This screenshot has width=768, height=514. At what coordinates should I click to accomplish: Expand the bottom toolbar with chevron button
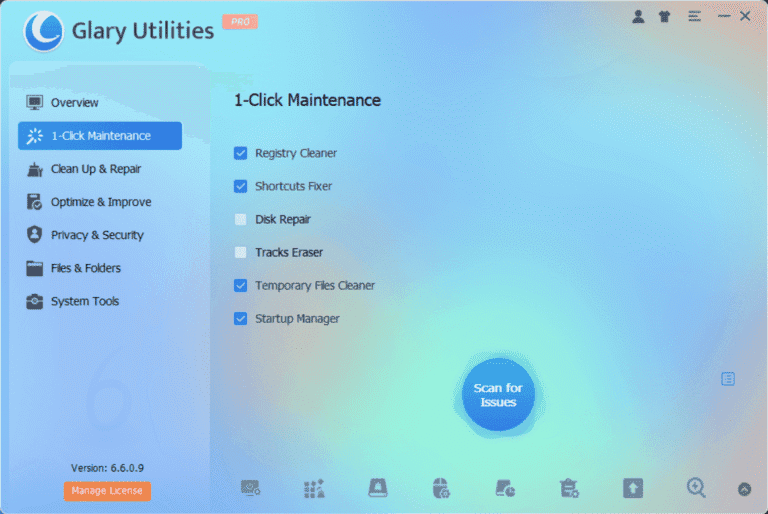(x=744, y=489)
